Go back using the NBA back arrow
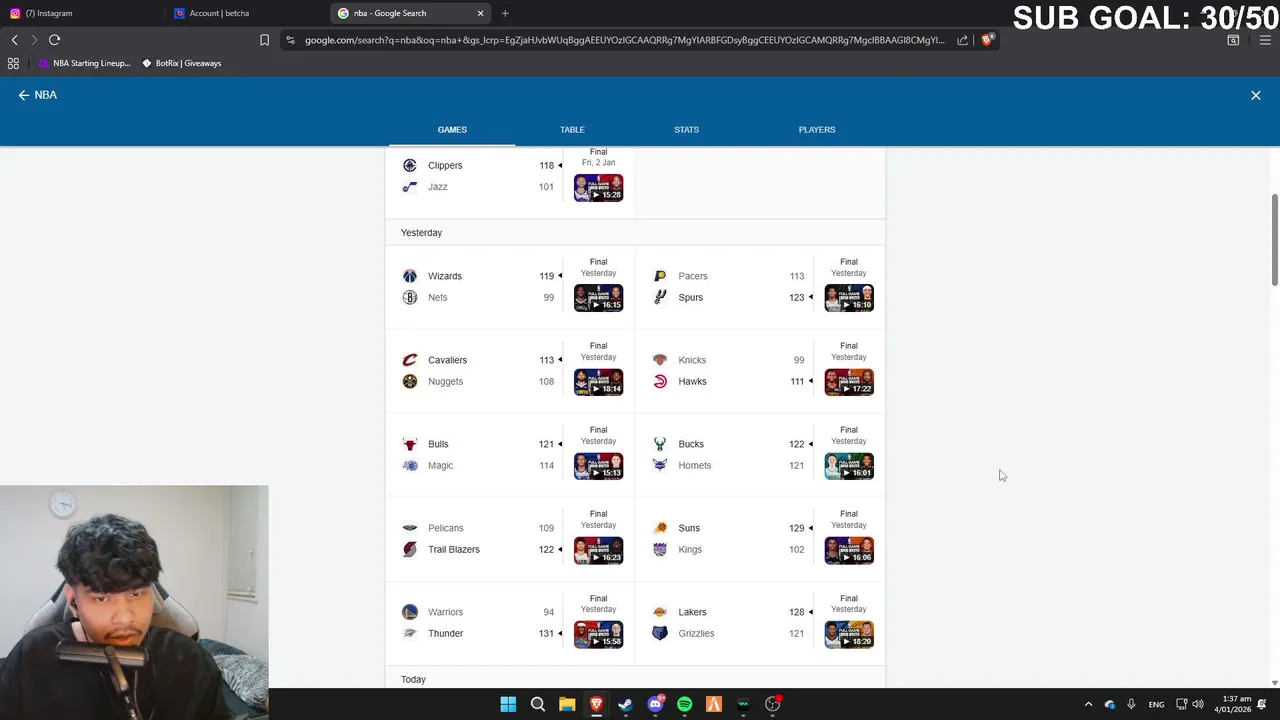Viewport: 1280px width, 720px height. [23, 95]
